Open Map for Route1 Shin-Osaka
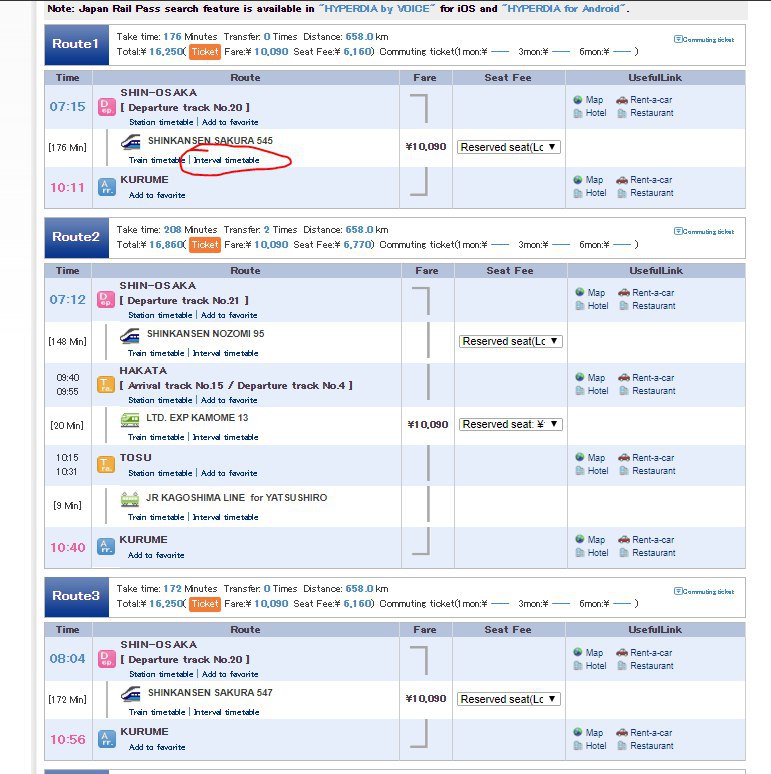 pyautogui.click(x=588, y=100)
